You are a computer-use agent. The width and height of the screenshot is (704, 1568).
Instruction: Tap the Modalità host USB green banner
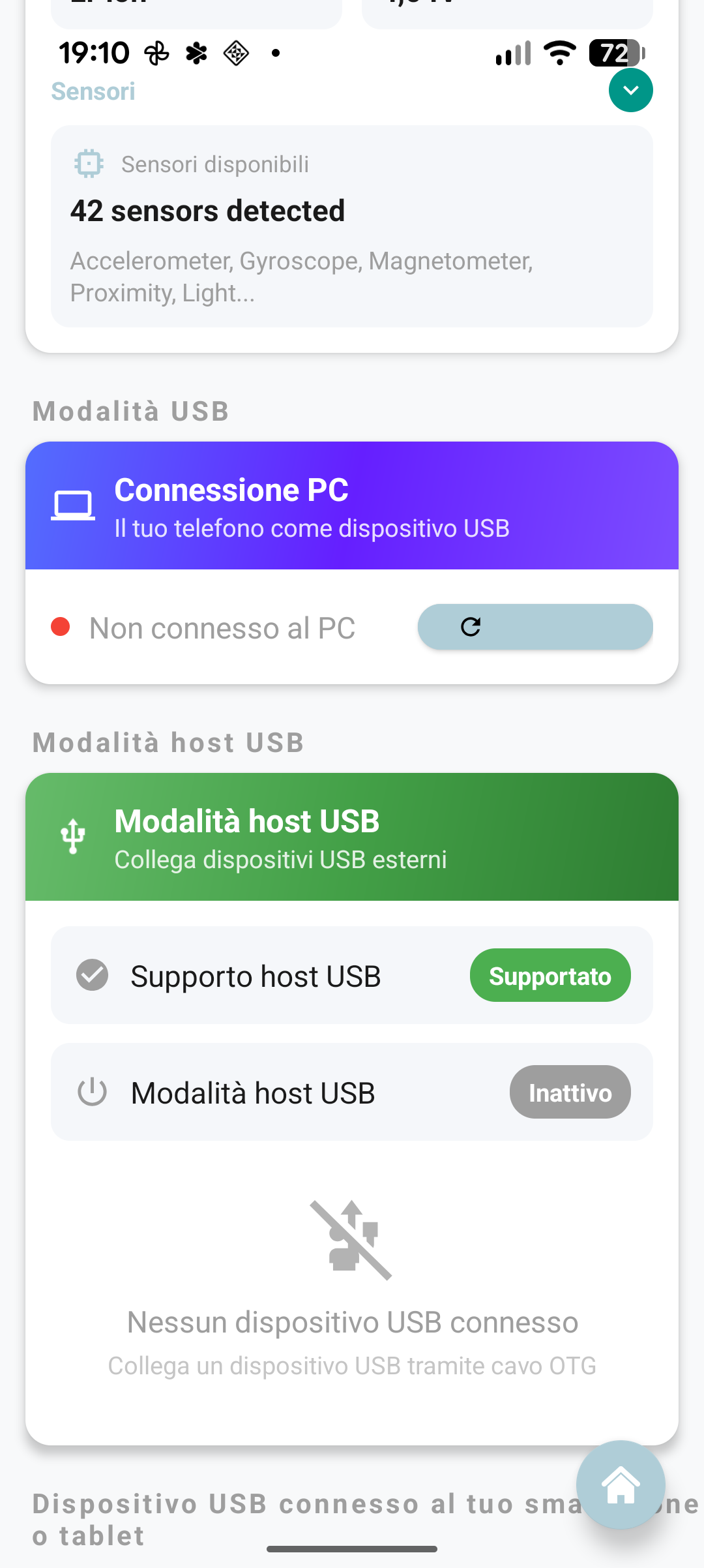click(x=352, y=836)
